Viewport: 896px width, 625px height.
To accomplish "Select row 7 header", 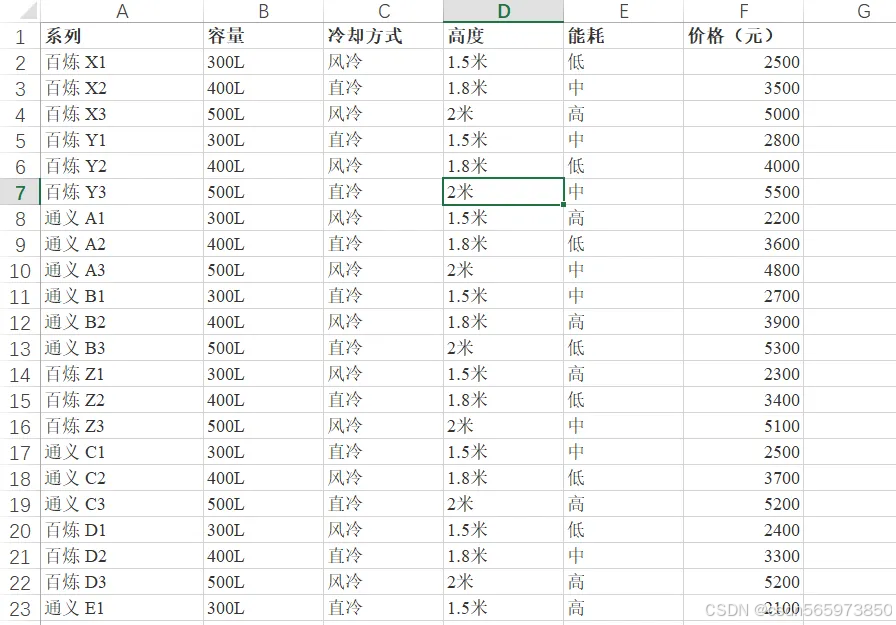I will [x=20, y=192].
